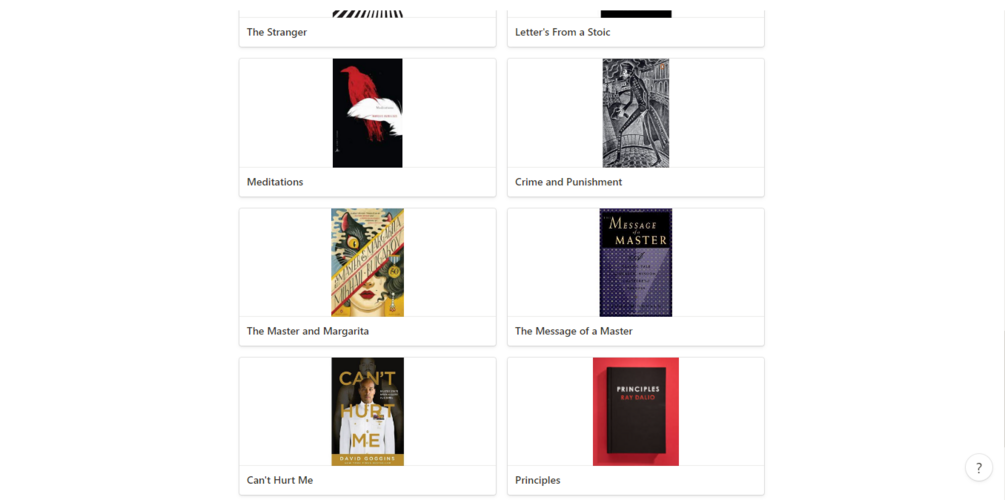Open The Message of a Master title
The width and height of the screenshot is (1005, 500).
(574, 331)
